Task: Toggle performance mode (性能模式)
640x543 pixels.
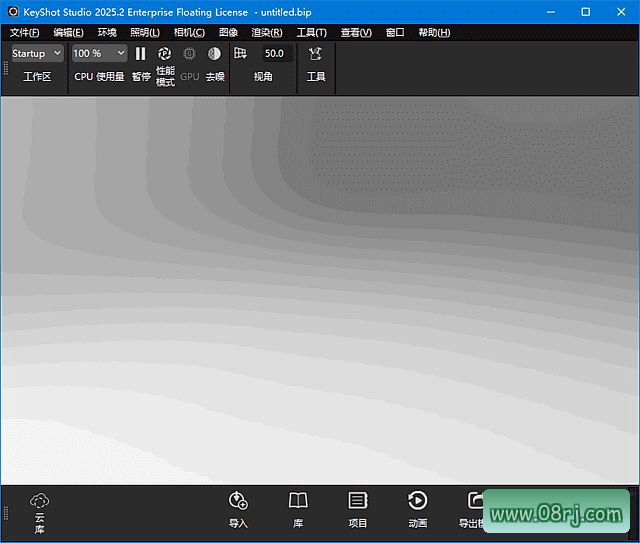Action: 165,54
